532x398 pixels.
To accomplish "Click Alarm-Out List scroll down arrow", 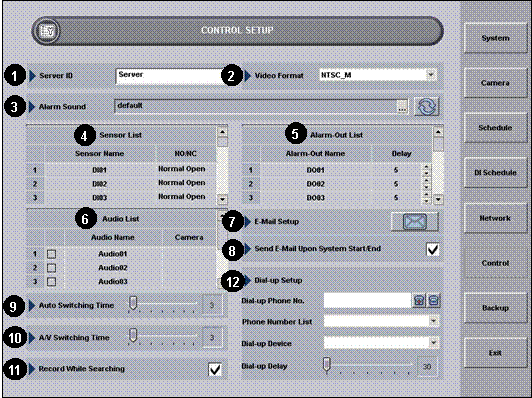I will 438,199.
